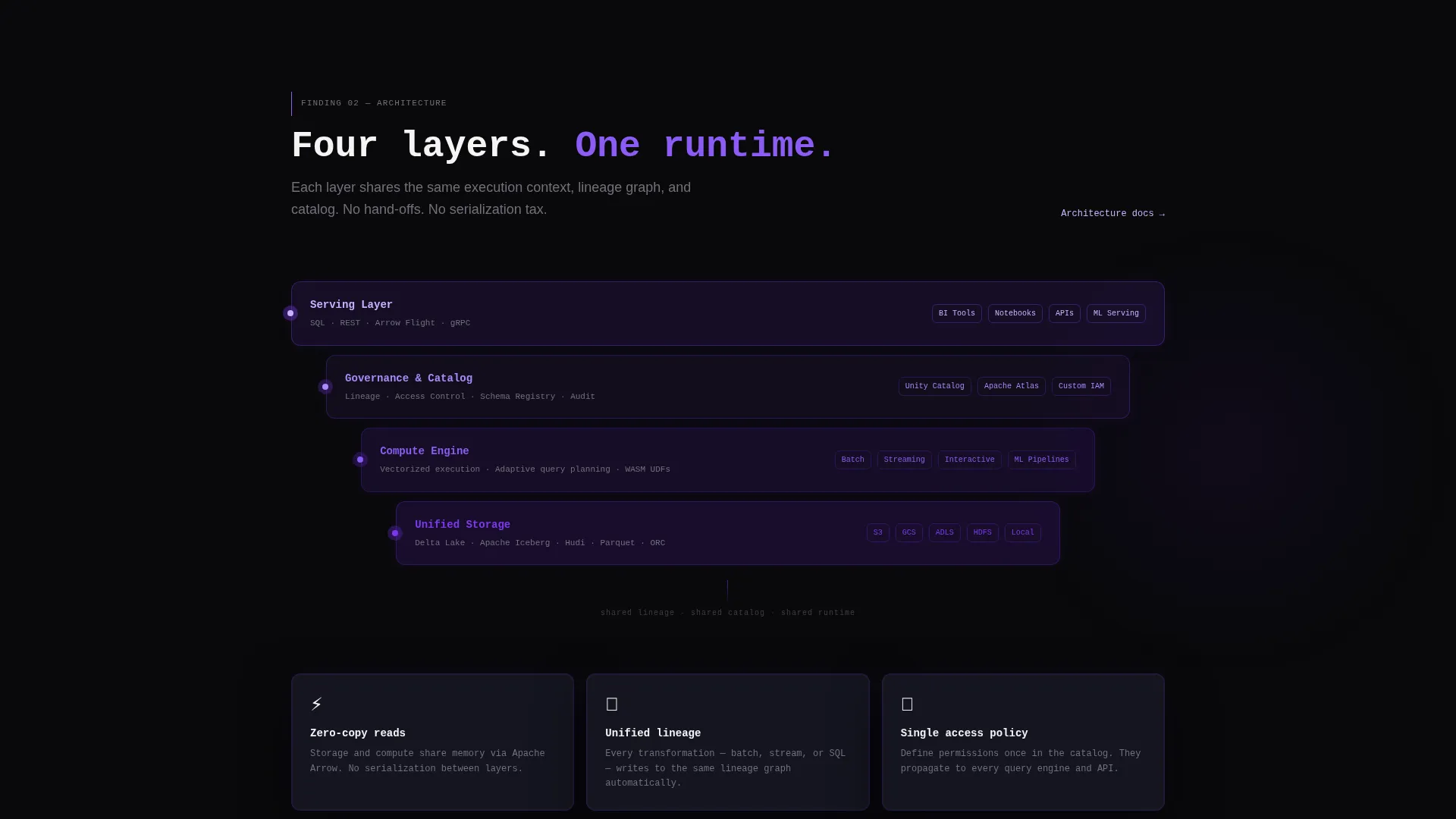Click the Delta Lake · Apache Iceberg subtitle line
Viewport: 1456px width, 819px height.
point(540,543)
